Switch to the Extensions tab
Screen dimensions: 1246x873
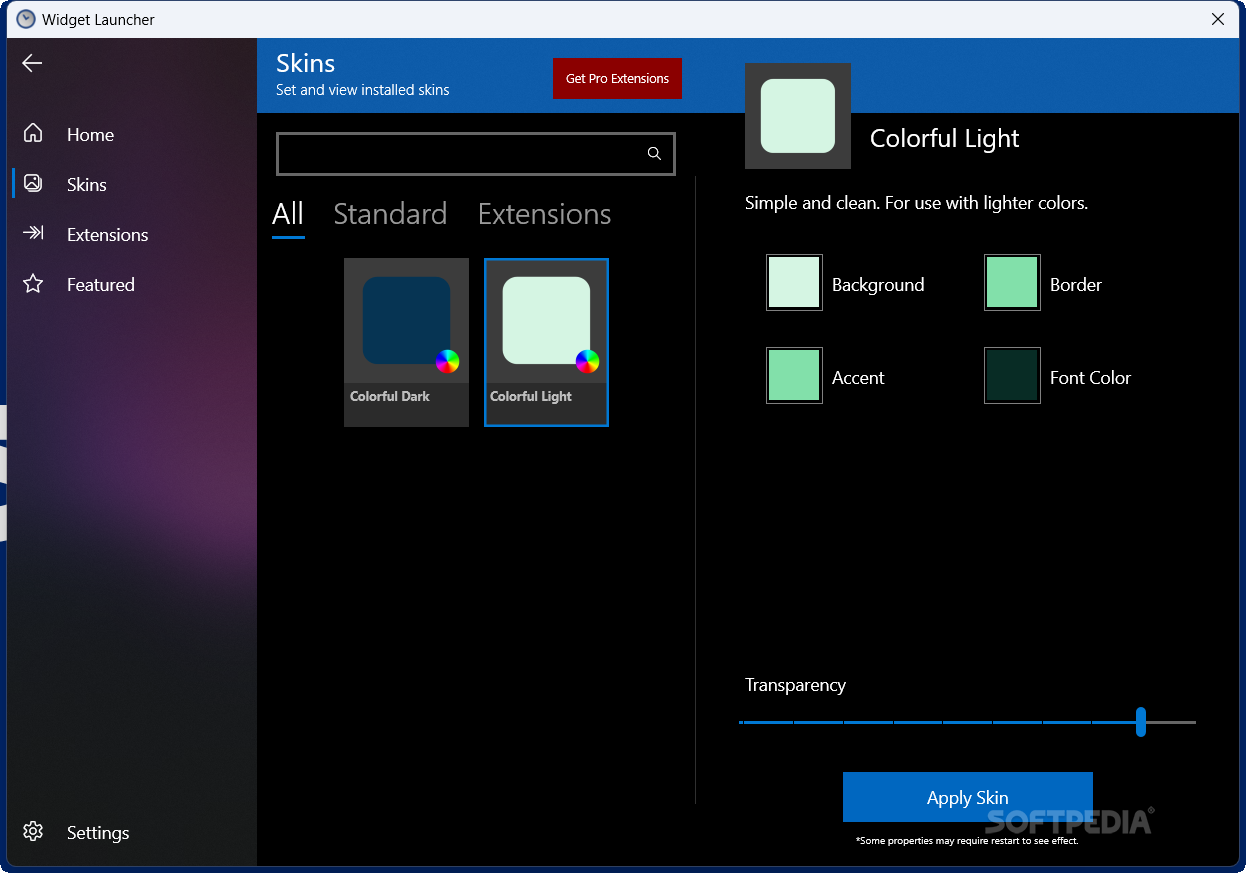(544, 214)
